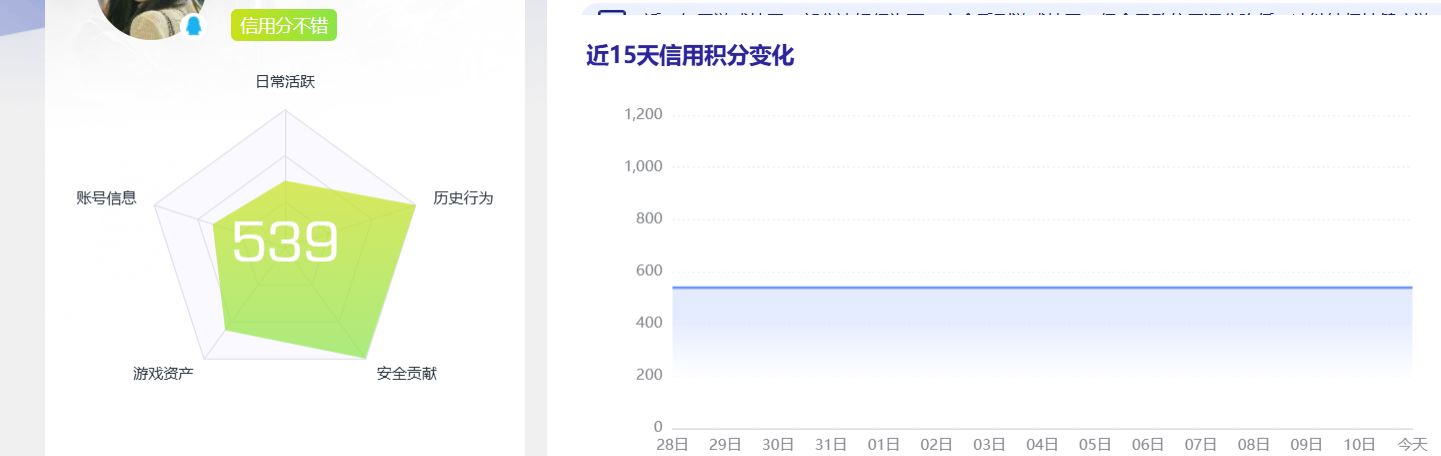The image size is (1441, 456).
Task: Click the blue square icon above chart title
Action: (x=611, y=12)
